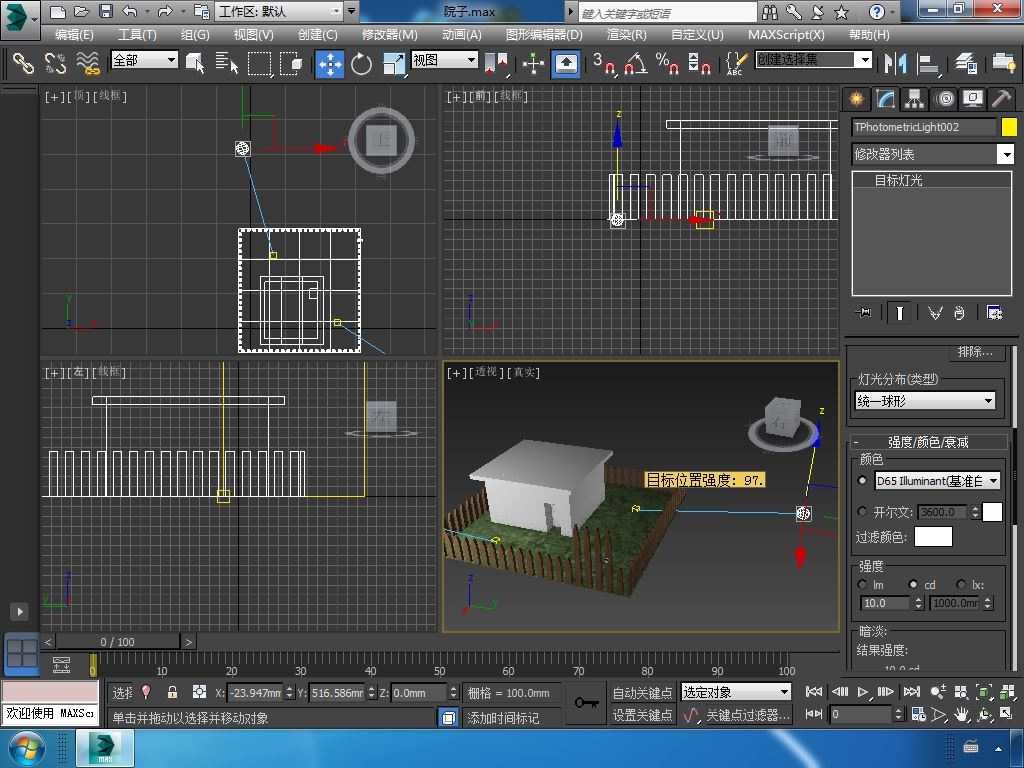
Task: Toggle Percent Snap button
Action: (667, 63)
